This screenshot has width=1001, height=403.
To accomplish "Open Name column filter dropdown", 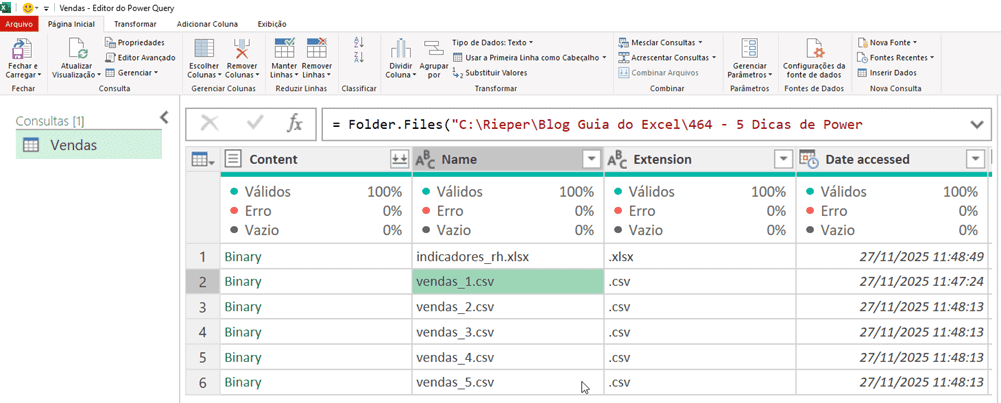I will pyautogui.click(x=590, y=159).
